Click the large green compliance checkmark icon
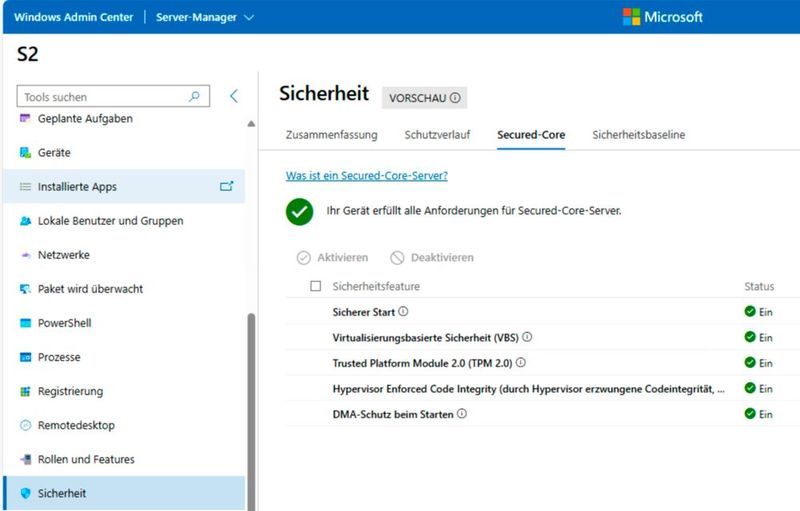800x511 pixels. click(x=299, y=212)
